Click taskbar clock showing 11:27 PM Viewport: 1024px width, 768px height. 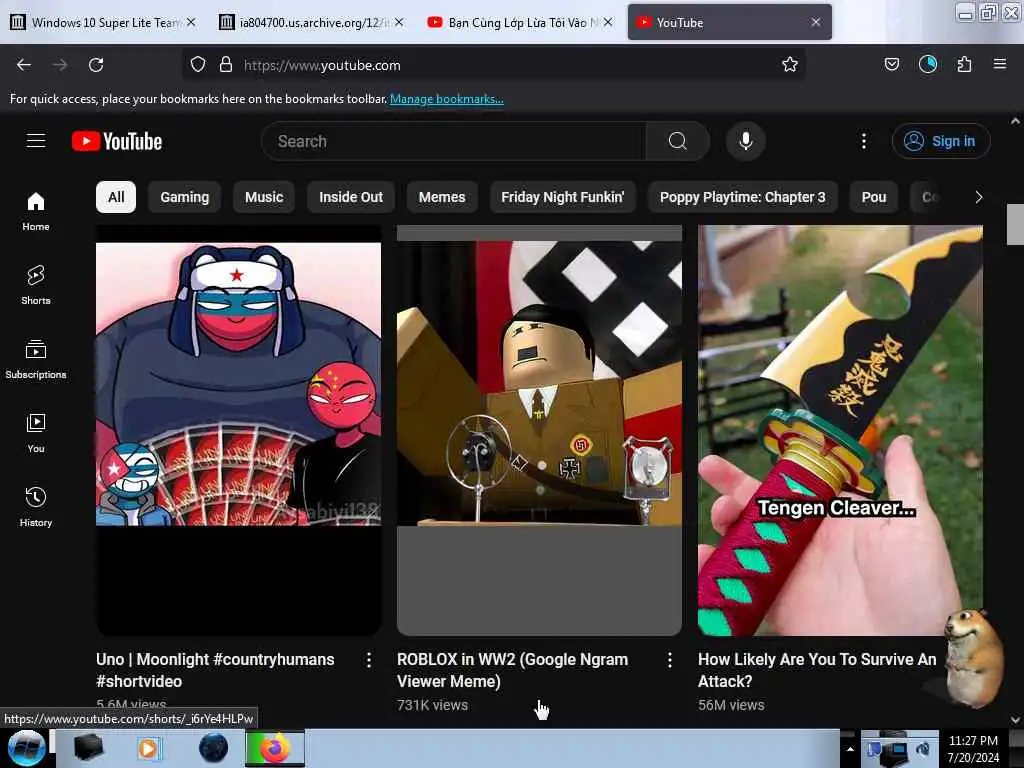click(x=973, y=749)
